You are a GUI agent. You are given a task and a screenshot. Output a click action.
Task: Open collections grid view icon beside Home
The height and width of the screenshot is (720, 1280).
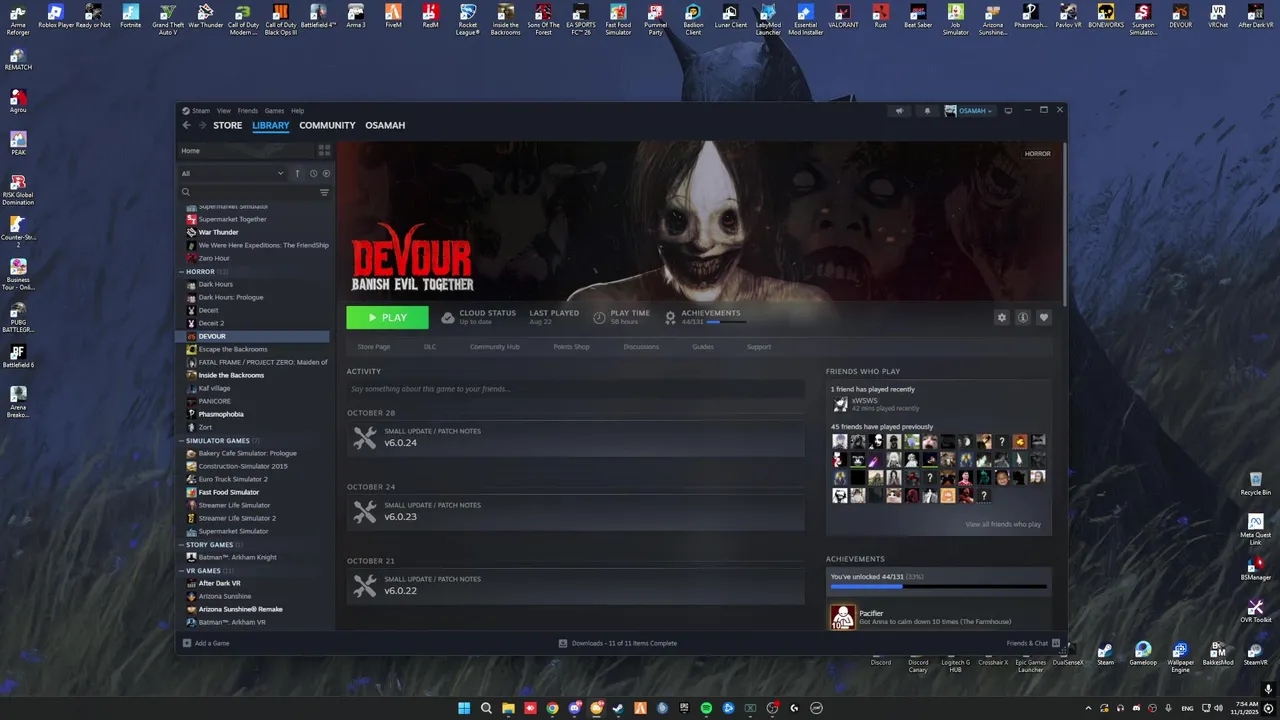324,150
